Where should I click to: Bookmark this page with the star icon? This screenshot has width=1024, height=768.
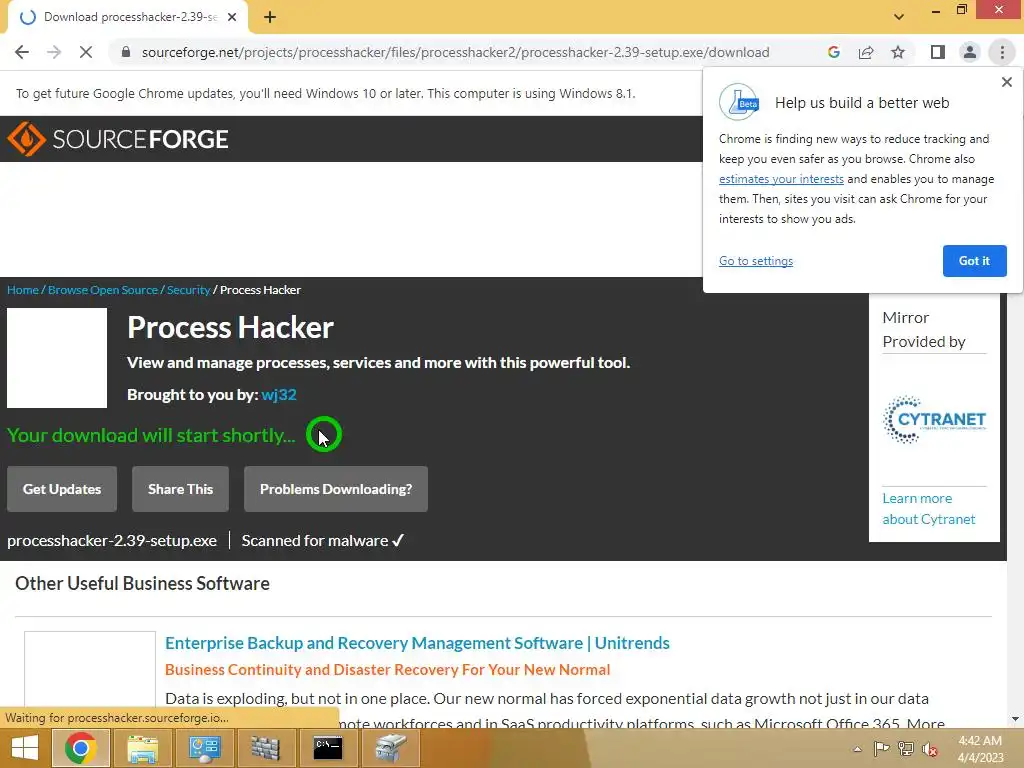(898, 52)
